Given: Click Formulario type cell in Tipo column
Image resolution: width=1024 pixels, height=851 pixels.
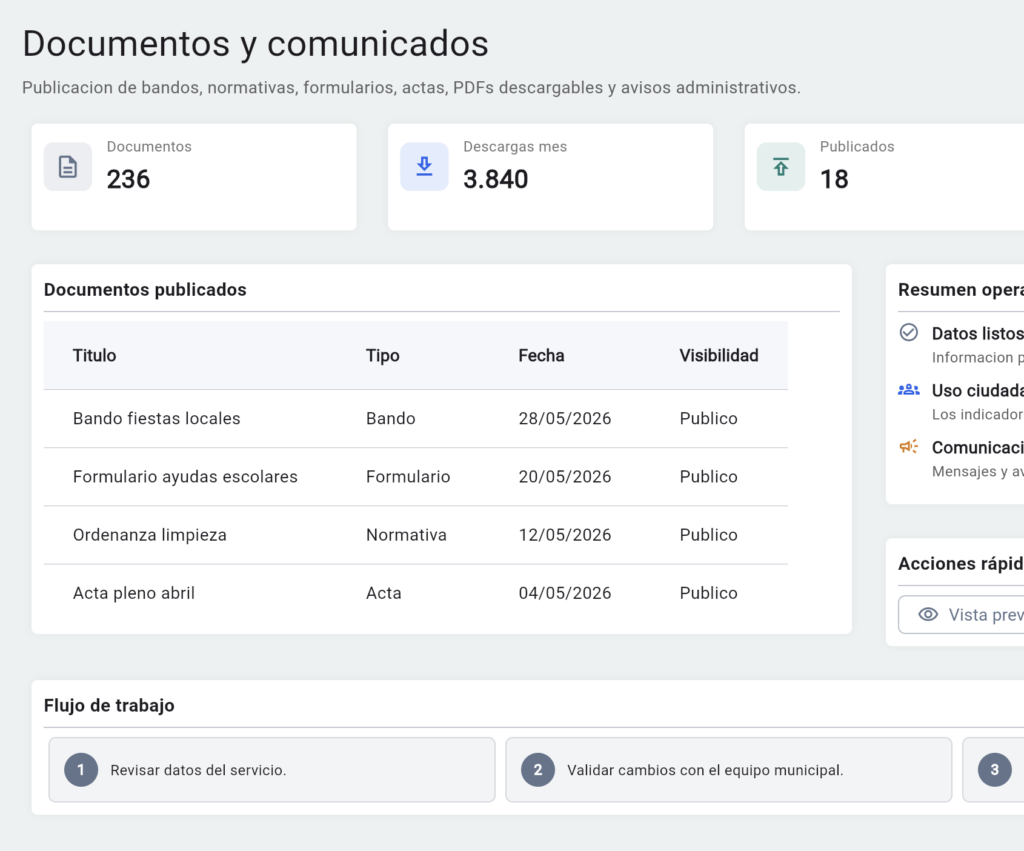Looking at the screenshot, I should [x=408, y=477].
